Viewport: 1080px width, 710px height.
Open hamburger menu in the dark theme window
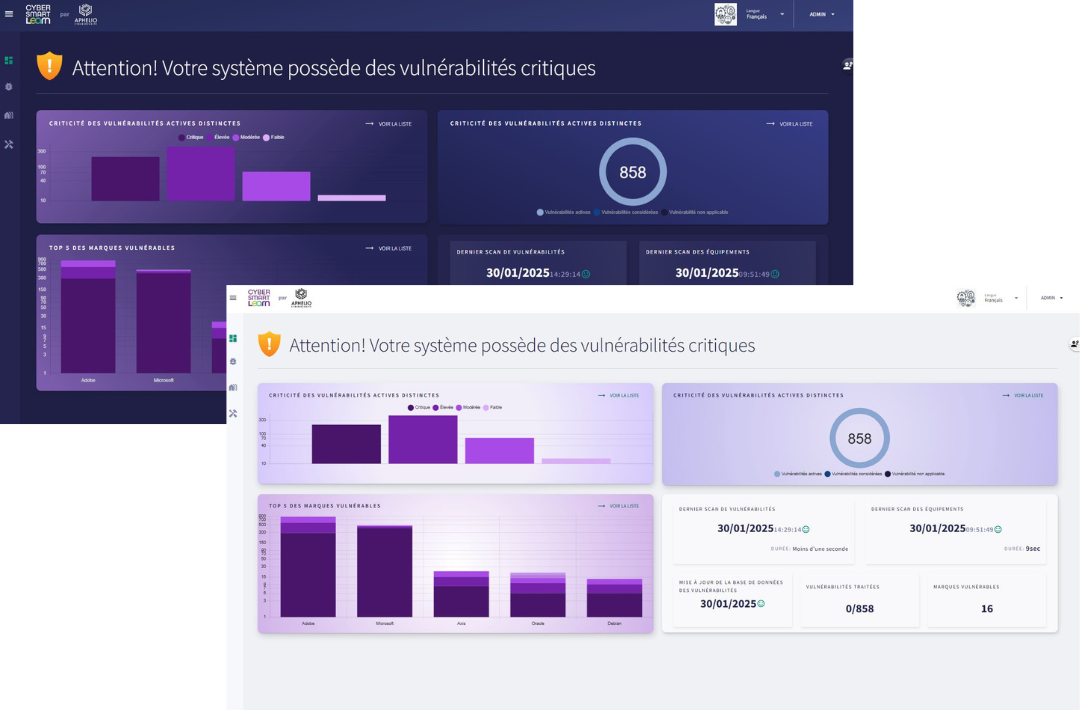pos(8,16)
